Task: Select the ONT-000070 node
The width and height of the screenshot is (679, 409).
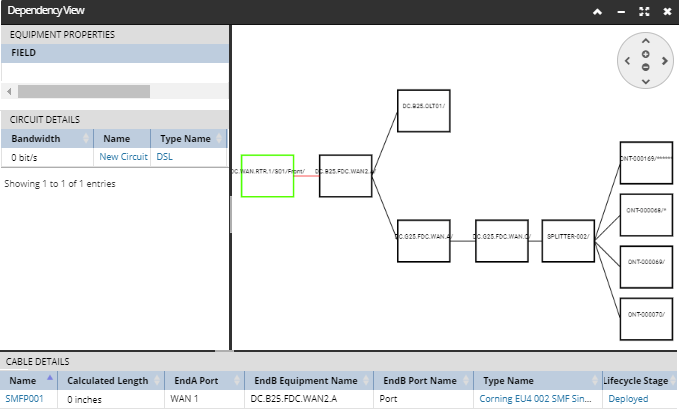Action: point(646,319)
